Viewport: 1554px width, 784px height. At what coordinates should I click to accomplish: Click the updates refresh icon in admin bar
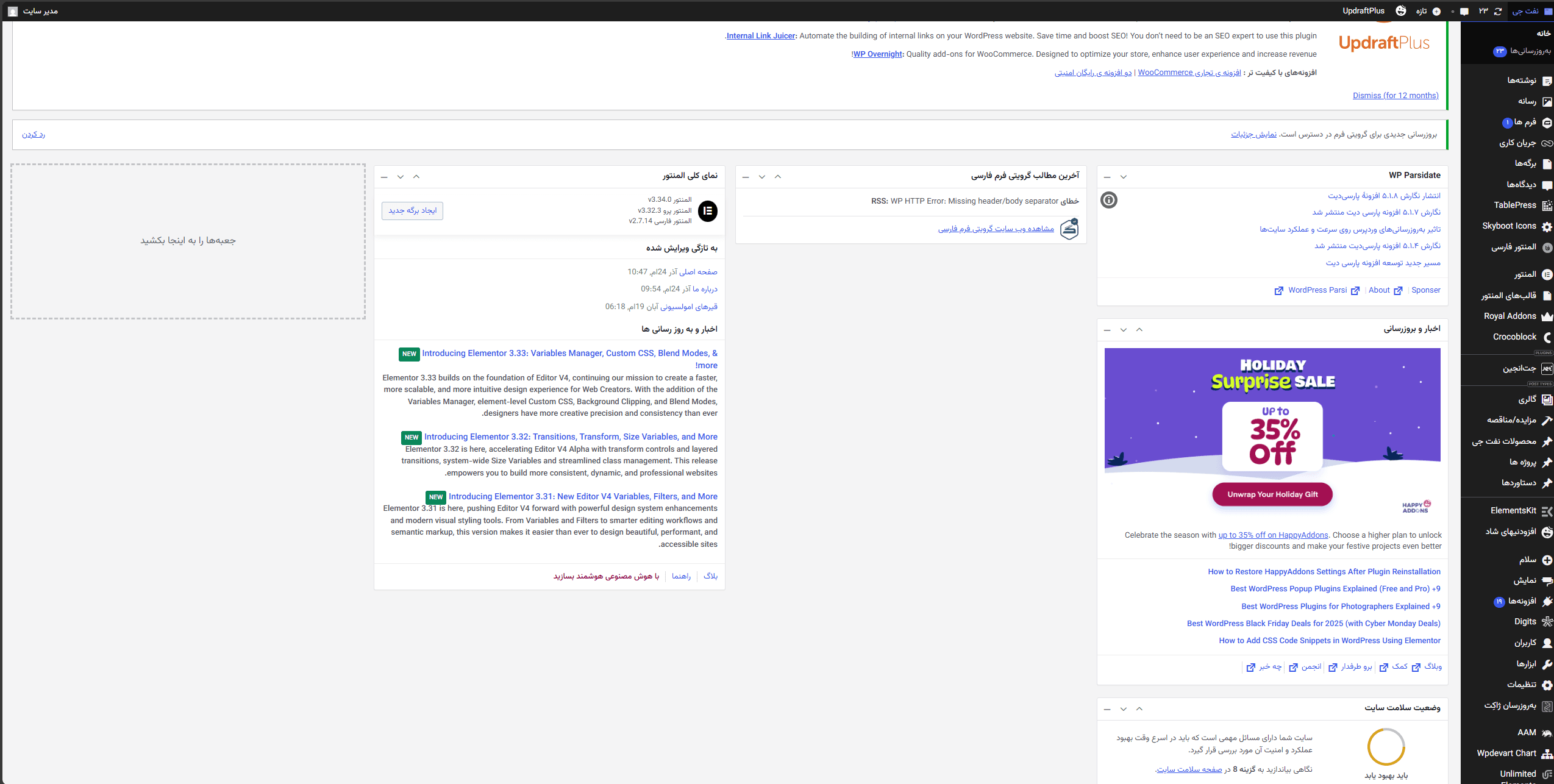point(1498,11)
